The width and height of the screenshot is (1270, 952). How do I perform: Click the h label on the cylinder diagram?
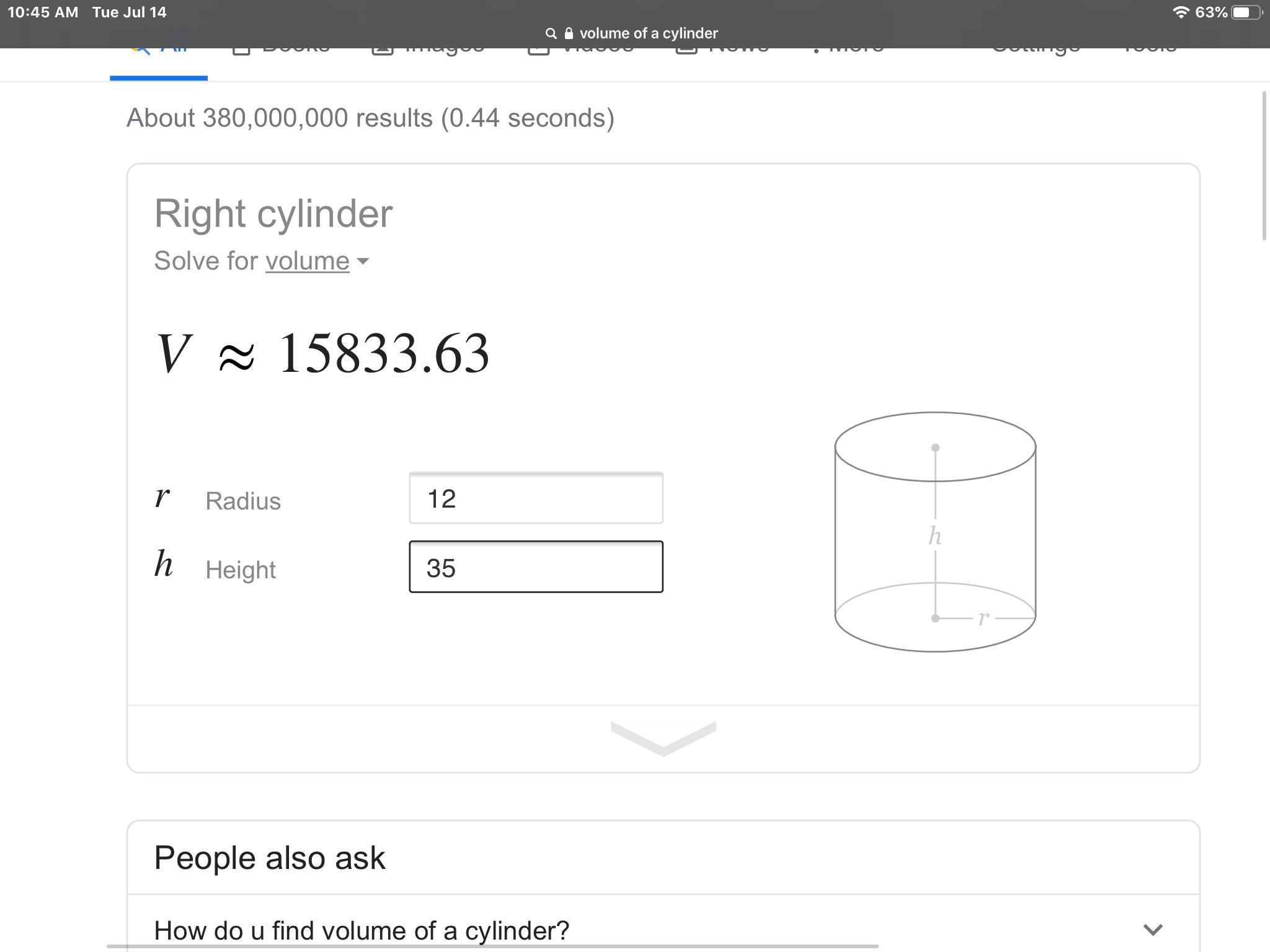(x=935, y=536)
